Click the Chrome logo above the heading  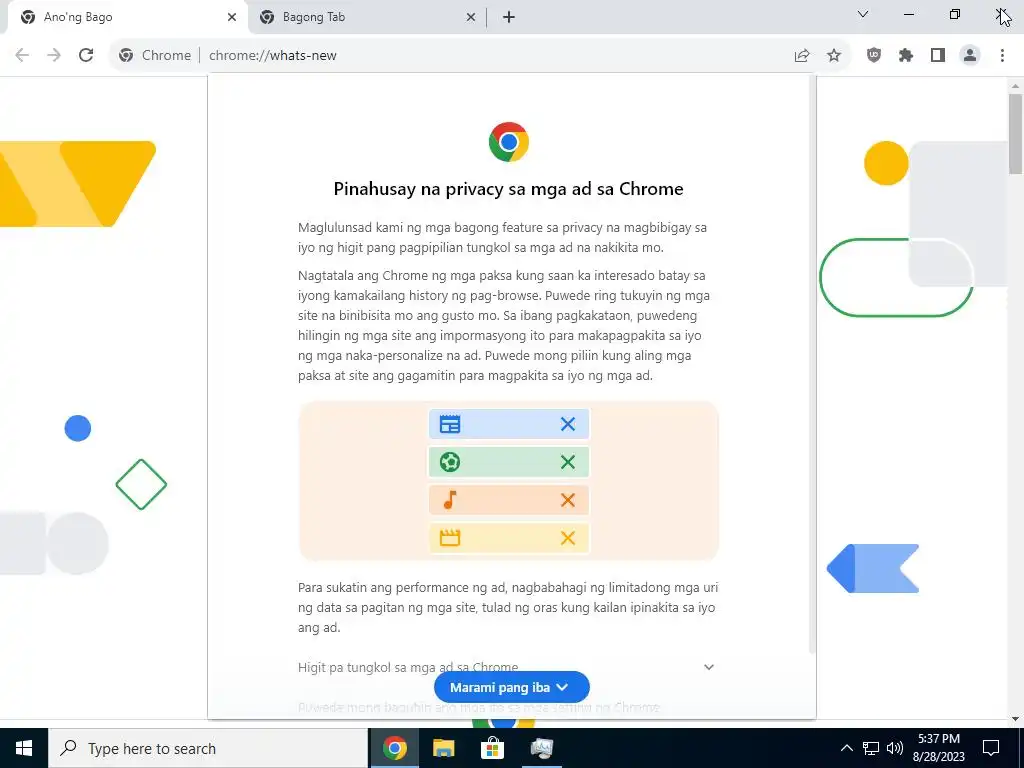click(509, 142)
